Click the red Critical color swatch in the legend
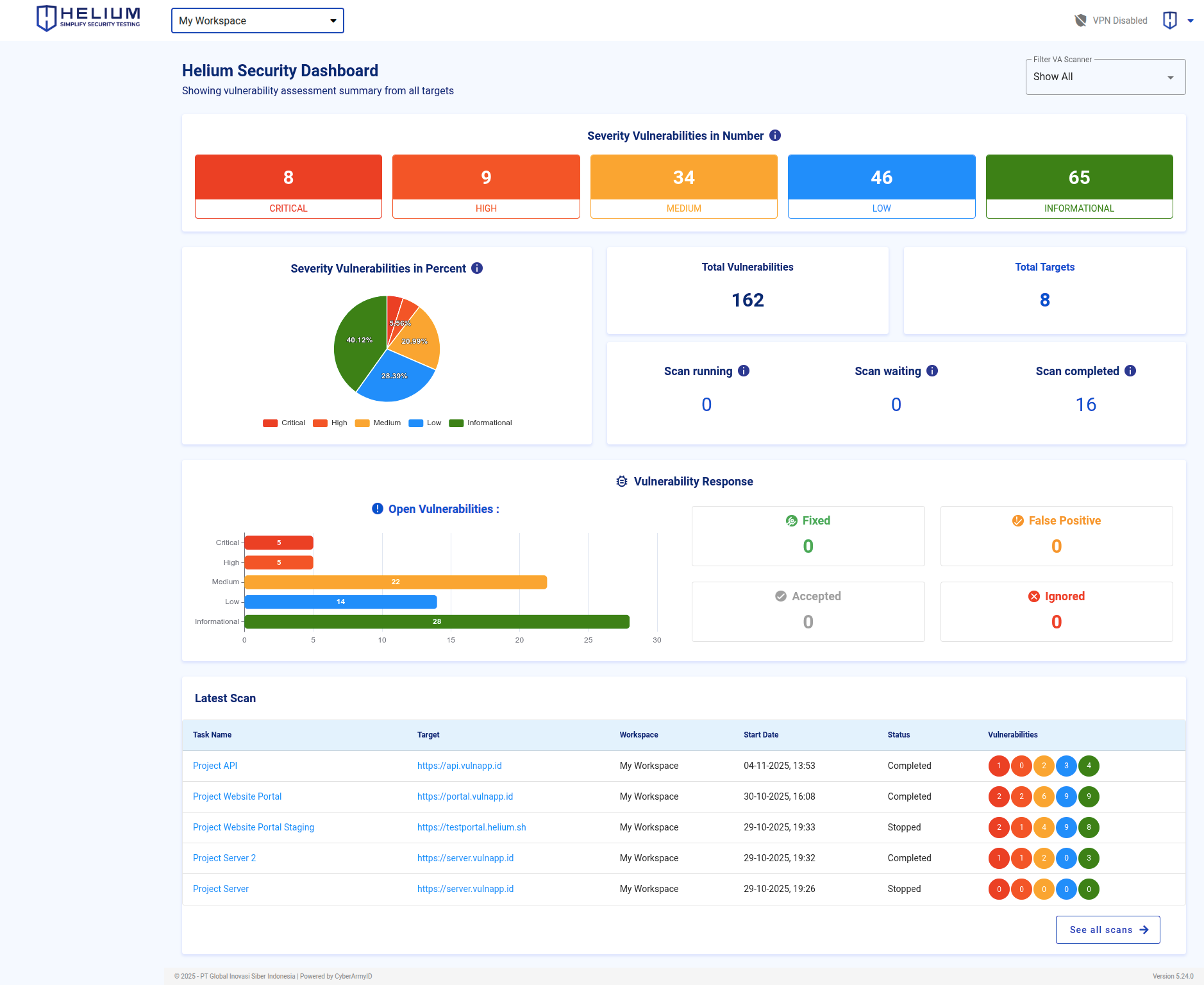Screen dimensions: 1204x985 pos(270,423)
